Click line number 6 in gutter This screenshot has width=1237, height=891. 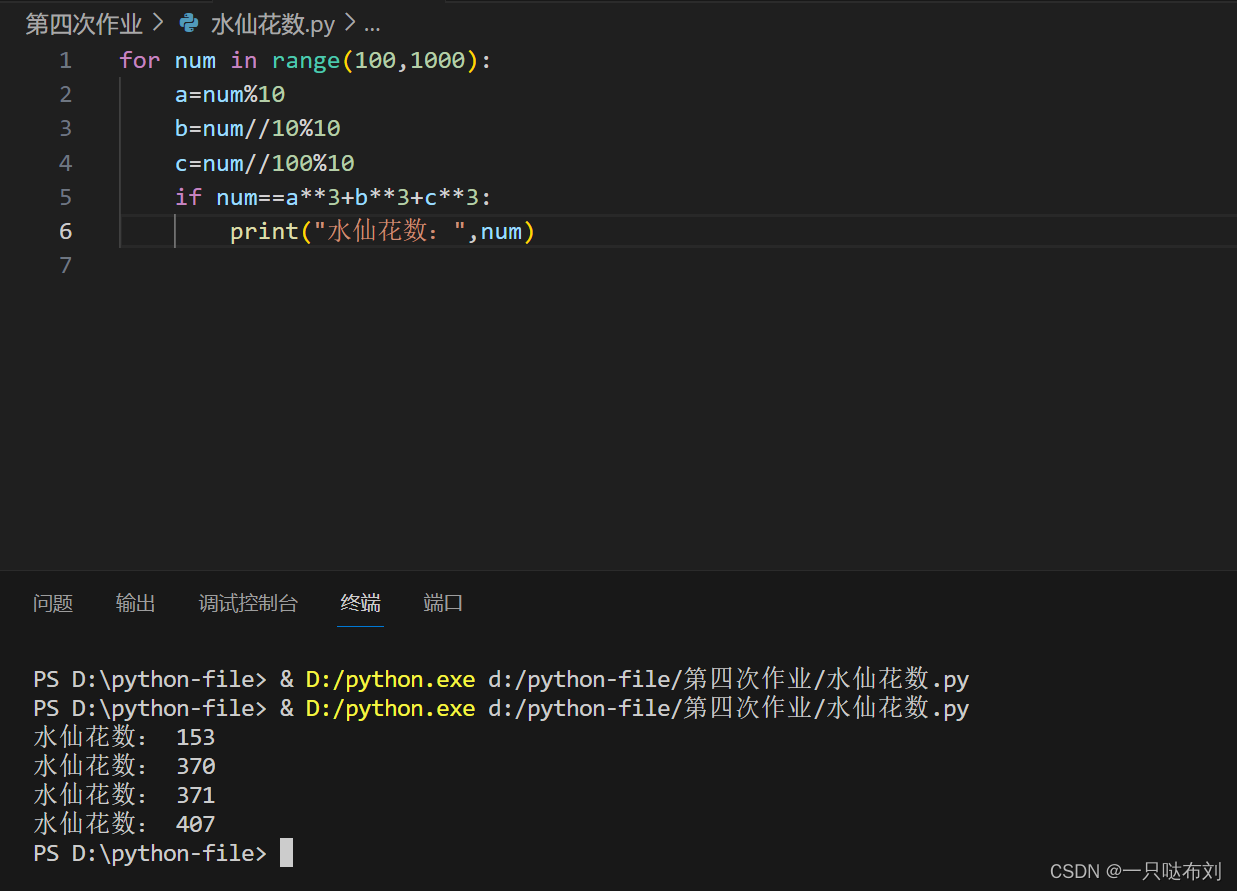pyautogui.click(x=66, y=231)
